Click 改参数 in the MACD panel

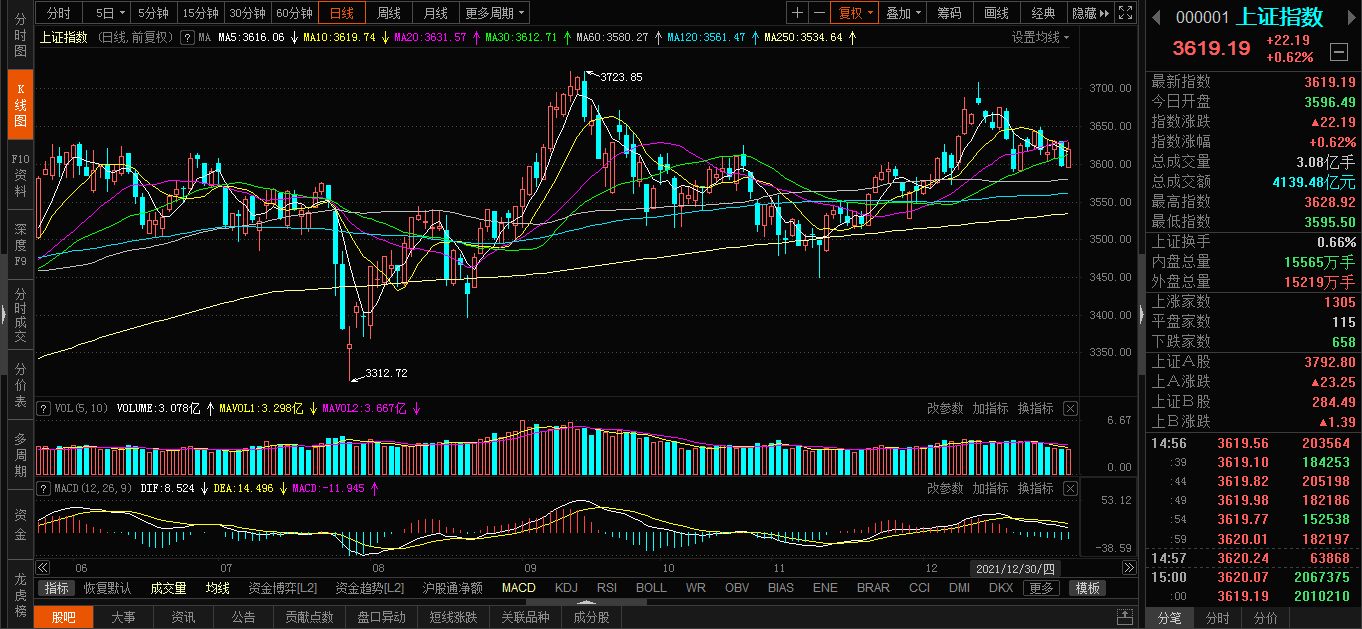[x=945, y=488]
